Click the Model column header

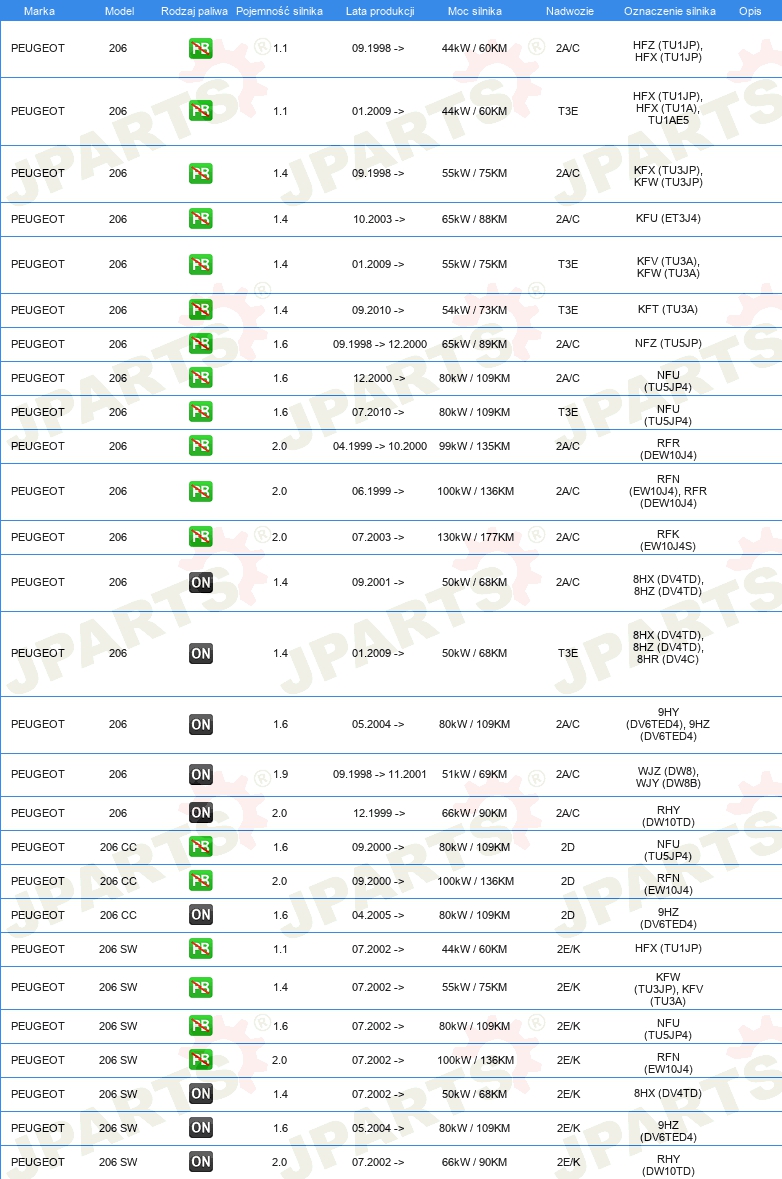tap(120, 11)
